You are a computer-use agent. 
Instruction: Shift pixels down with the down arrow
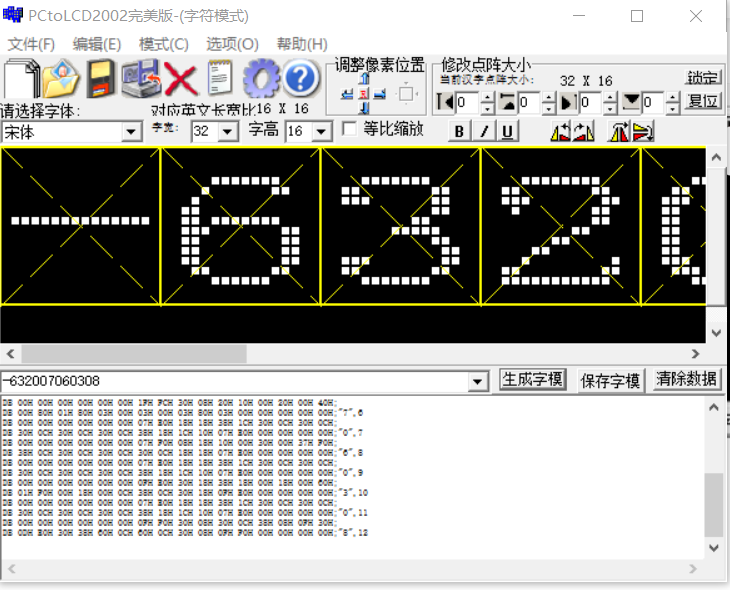364,109
